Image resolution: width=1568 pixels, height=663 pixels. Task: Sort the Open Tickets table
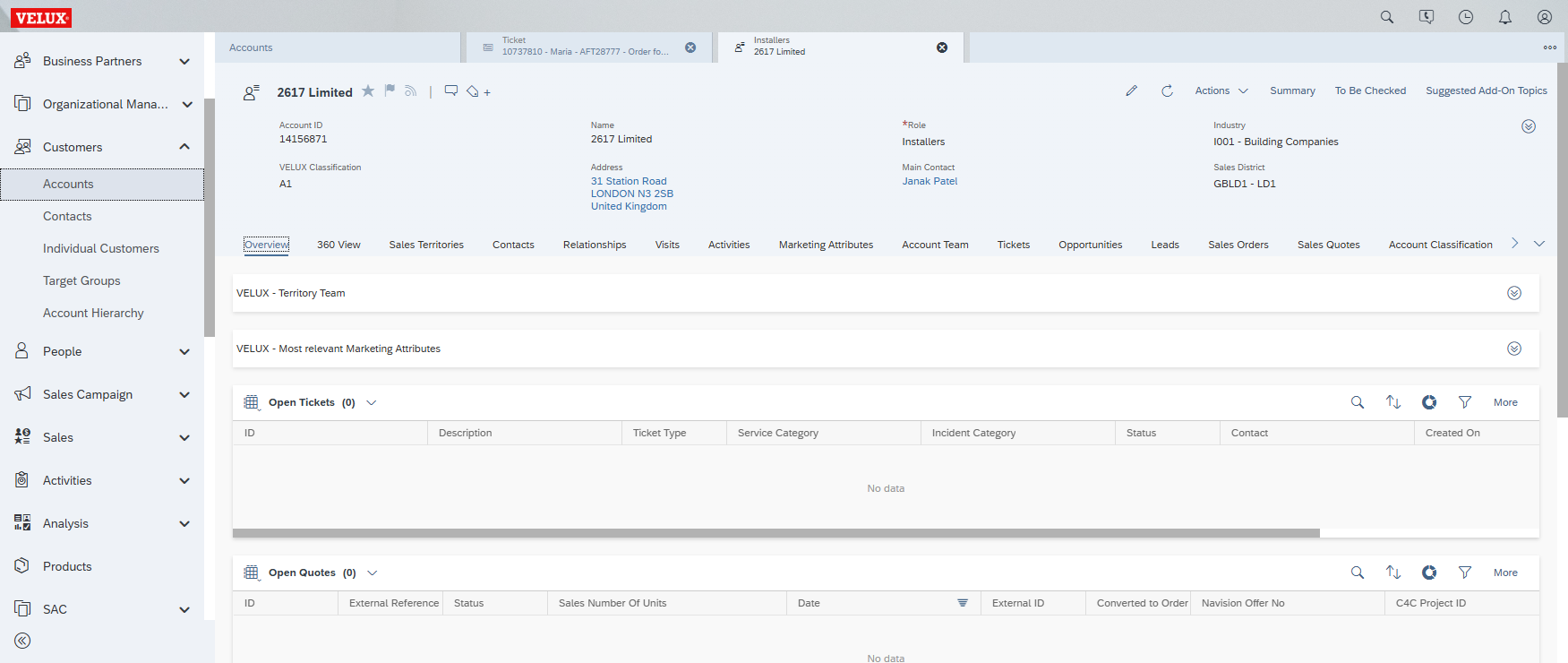click(x=1393, y=402)
